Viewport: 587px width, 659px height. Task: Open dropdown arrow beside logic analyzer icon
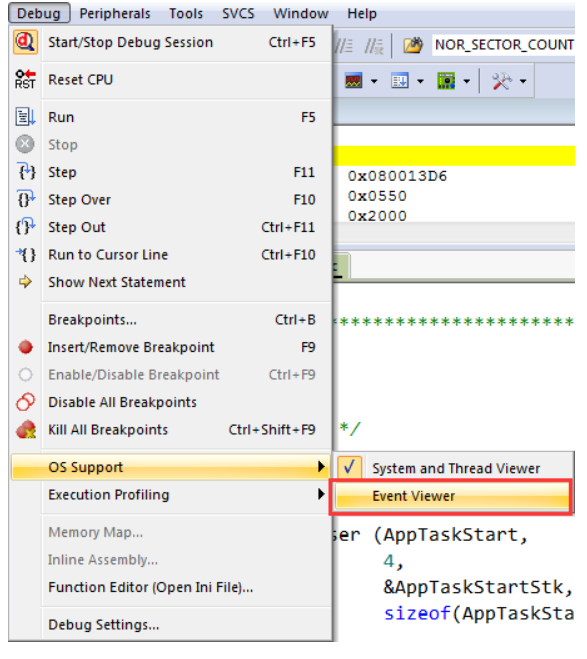(374, 81)
